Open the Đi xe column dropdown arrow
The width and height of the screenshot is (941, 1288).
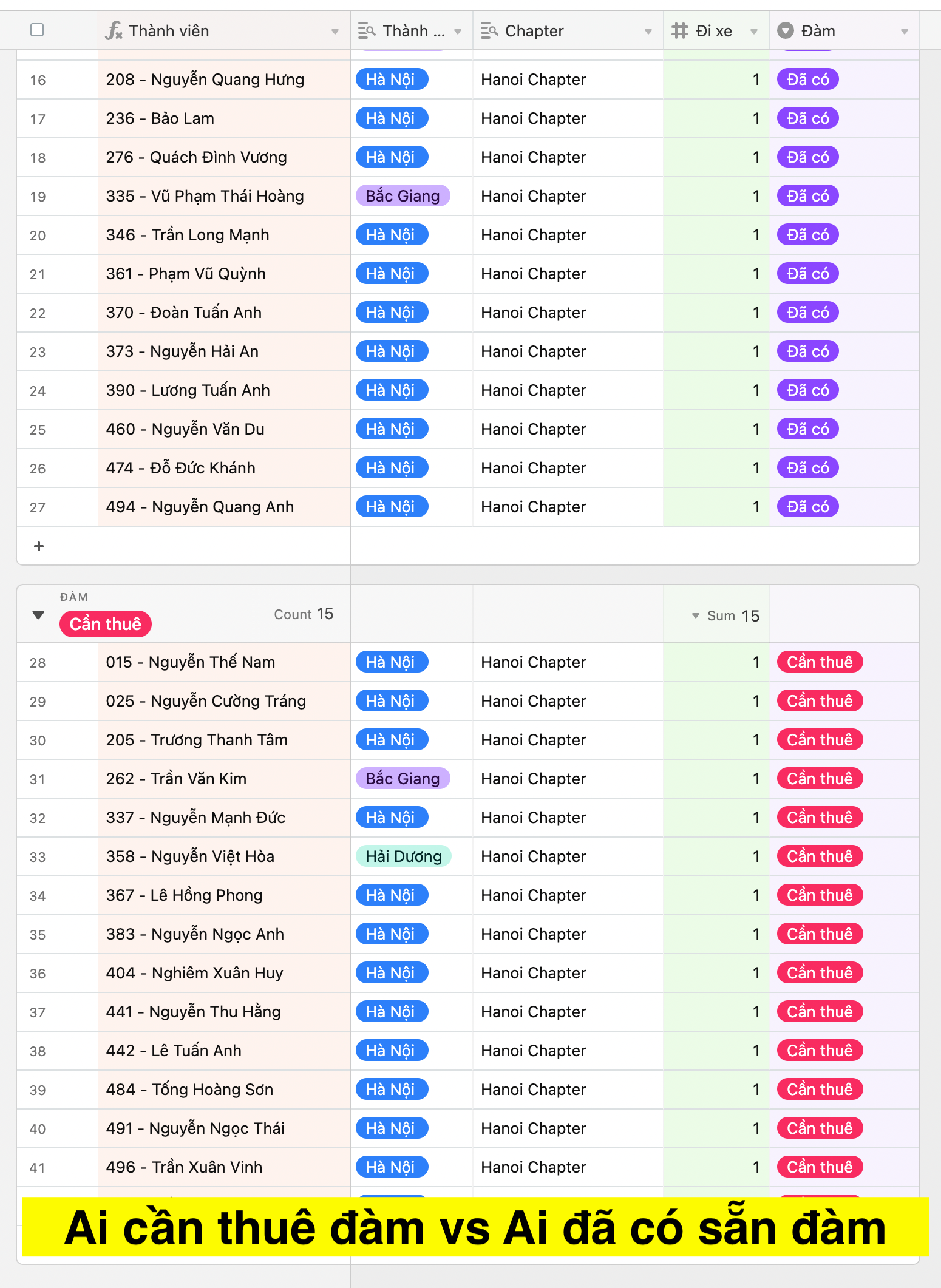pos(754,32)
